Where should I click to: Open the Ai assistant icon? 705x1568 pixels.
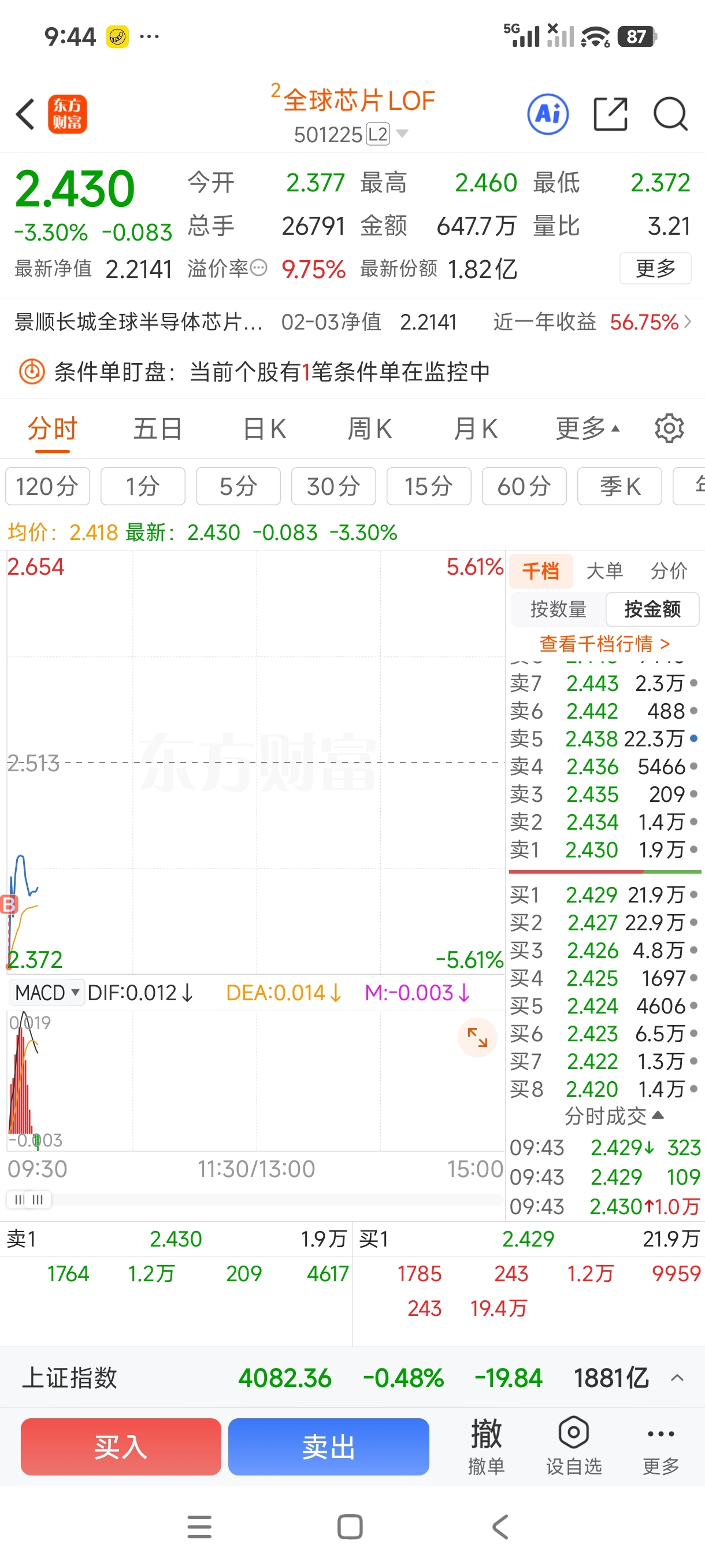point(548,114)
